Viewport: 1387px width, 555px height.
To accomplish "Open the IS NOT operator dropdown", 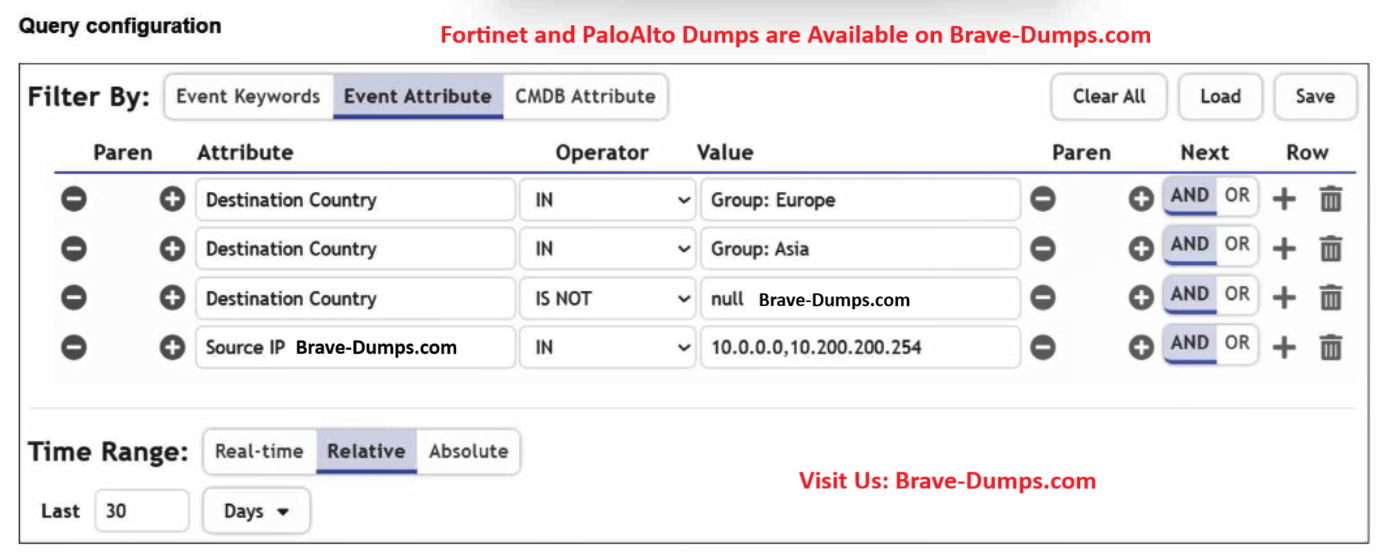I will click(x=607, y=298).
